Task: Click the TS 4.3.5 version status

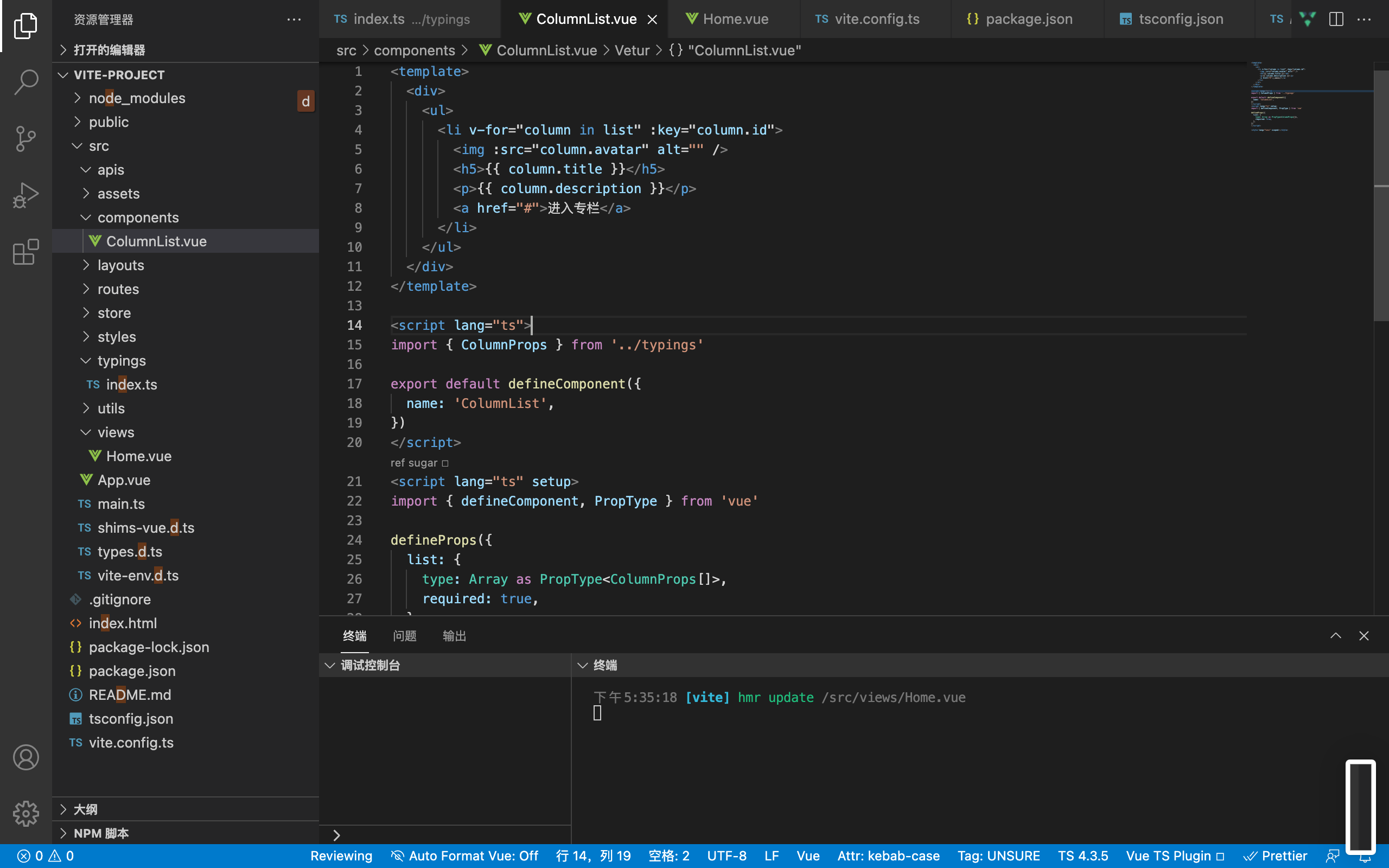Action: [1082, 856]
